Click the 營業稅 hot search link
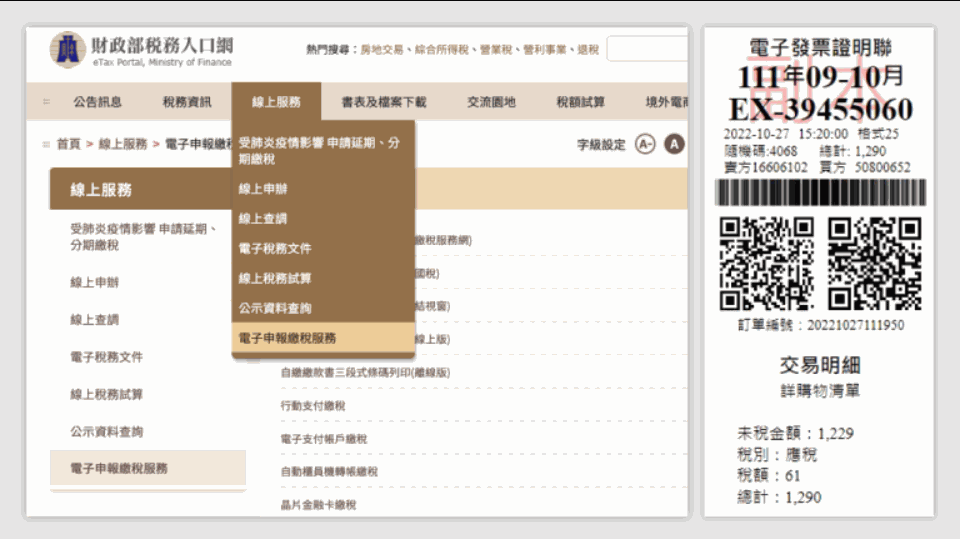Image resolution: width=960 pixels, height=539 pixels. tap(495, 50)
